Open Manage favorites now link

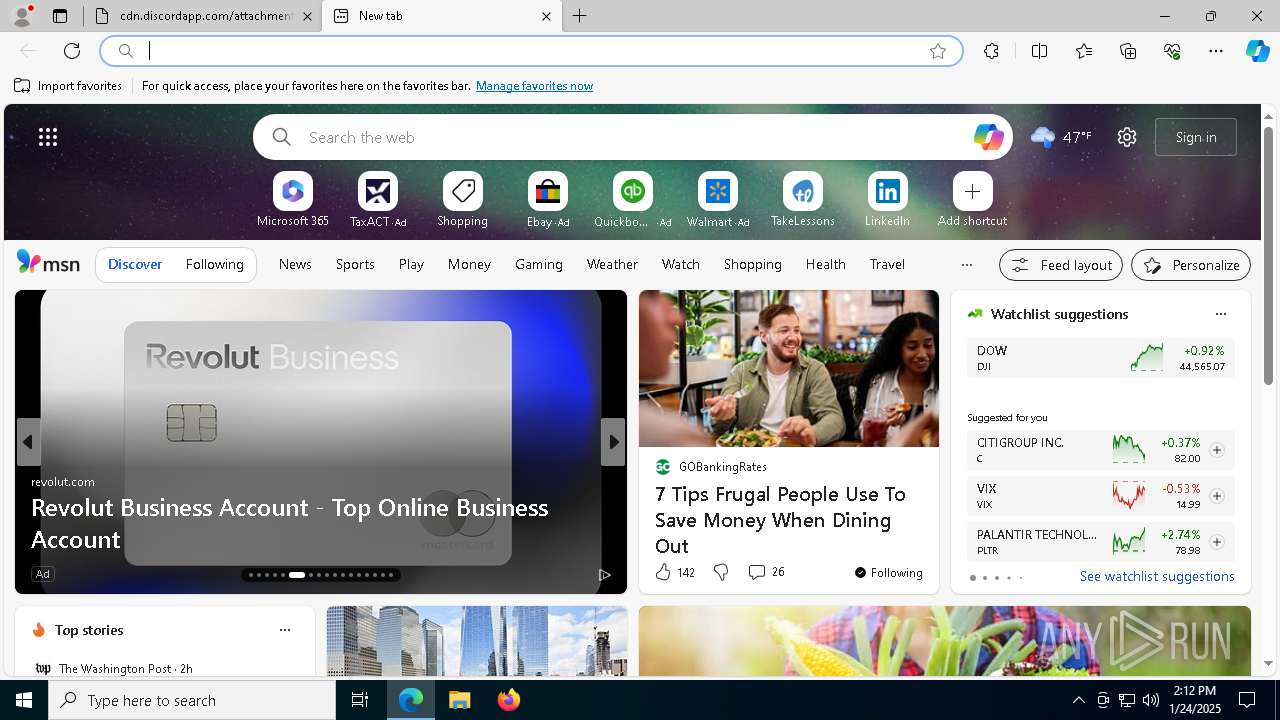coord(534,86)
